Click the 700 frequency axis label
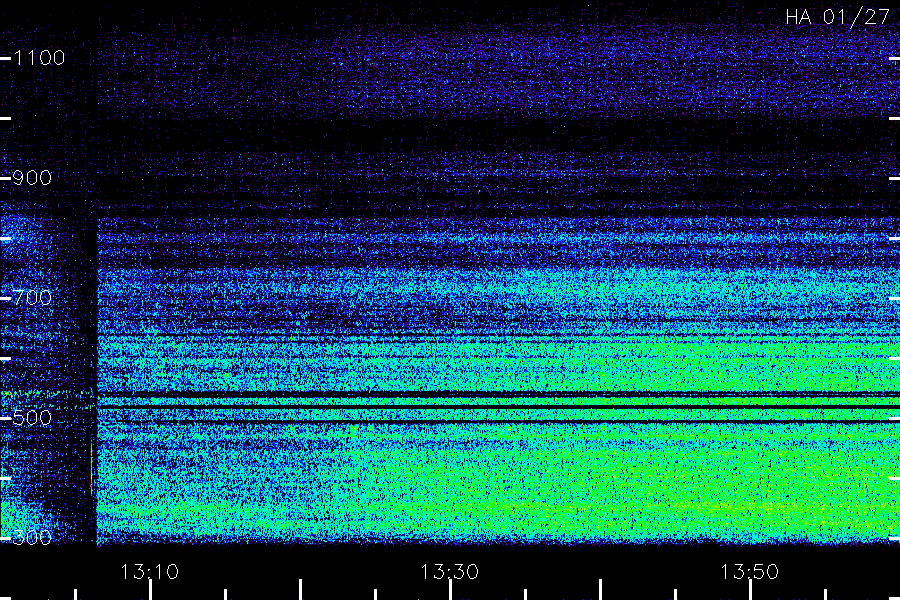The height and width of the screenshot is (600, 900). [x=32, y=298]
